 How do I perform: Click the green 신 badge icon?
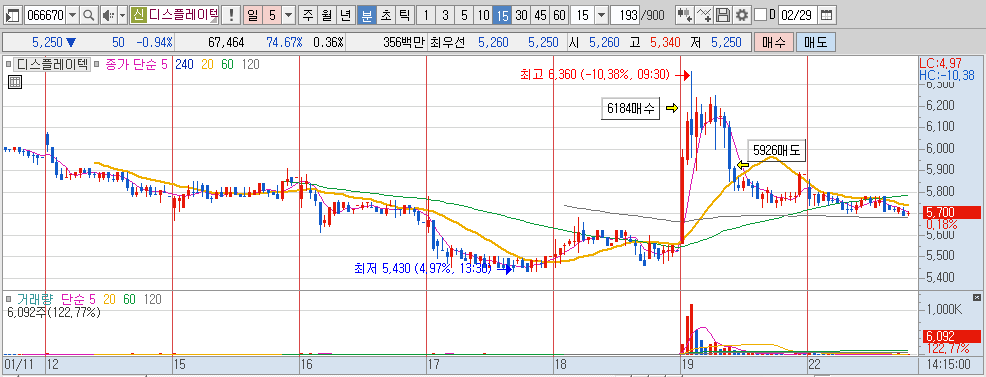click(138, 15)
